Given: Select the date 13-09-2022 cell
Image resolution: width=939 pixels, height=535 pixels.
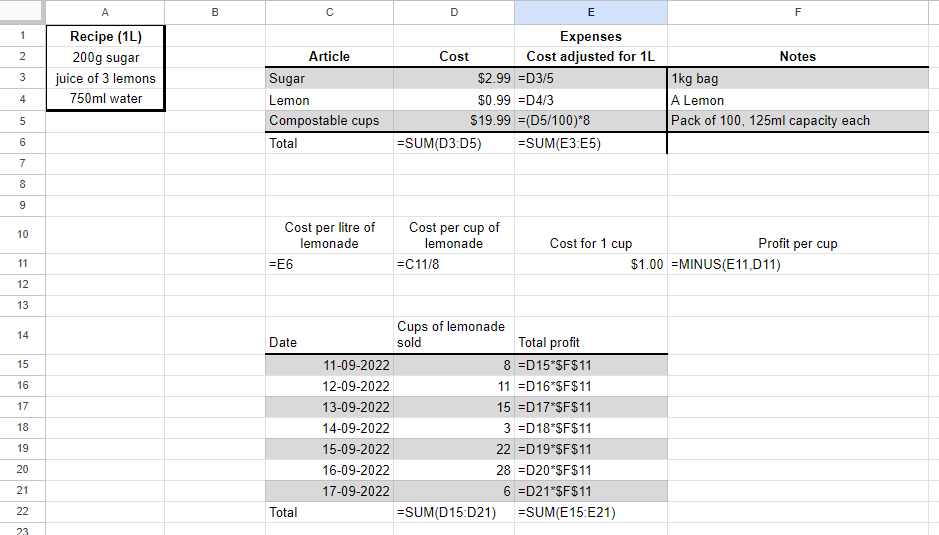Looking at the screenshot, I should pyautogui.click(x=329, y=407).
